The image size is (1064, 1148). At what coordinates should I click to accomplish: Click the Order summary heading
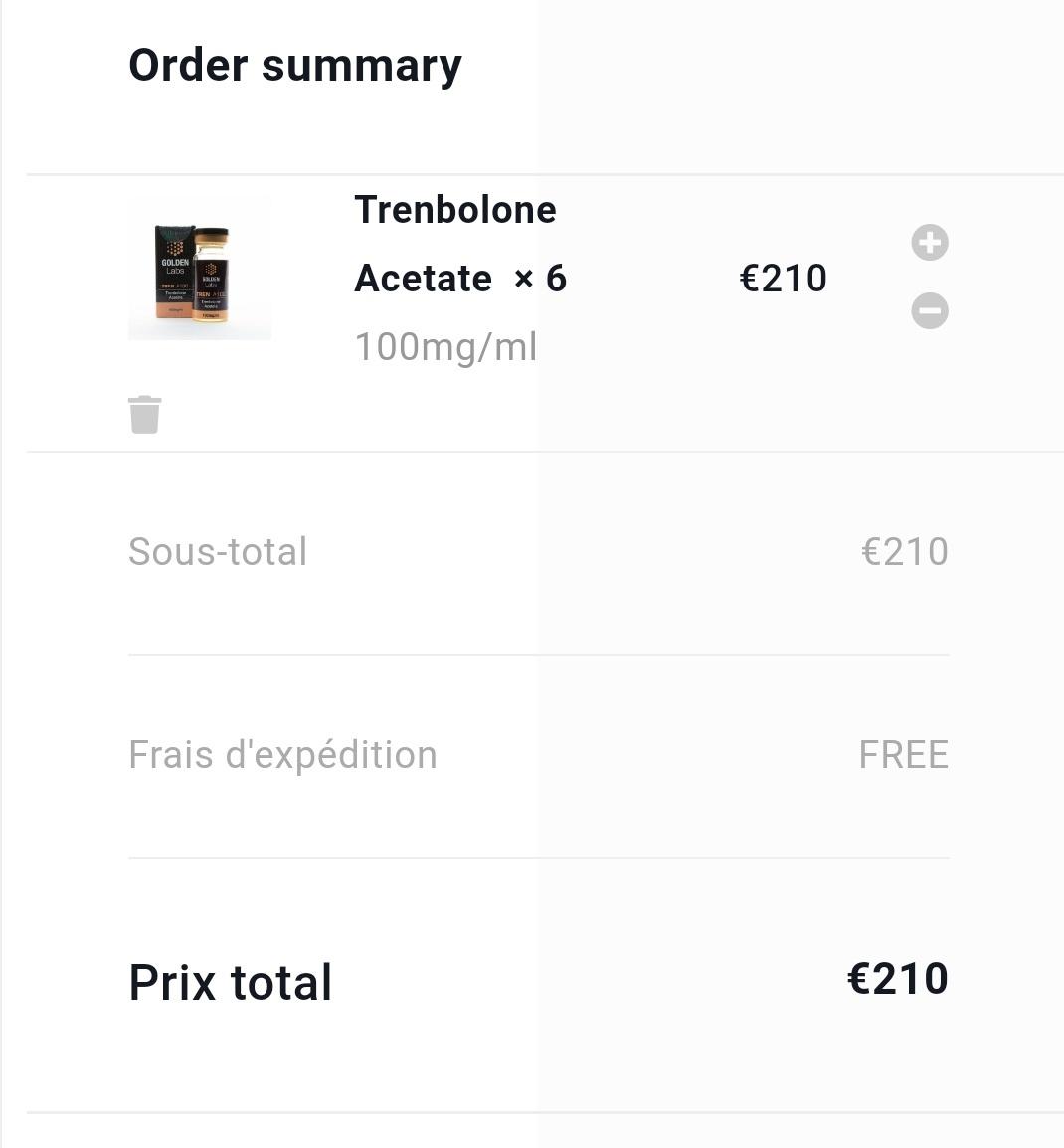295,66
